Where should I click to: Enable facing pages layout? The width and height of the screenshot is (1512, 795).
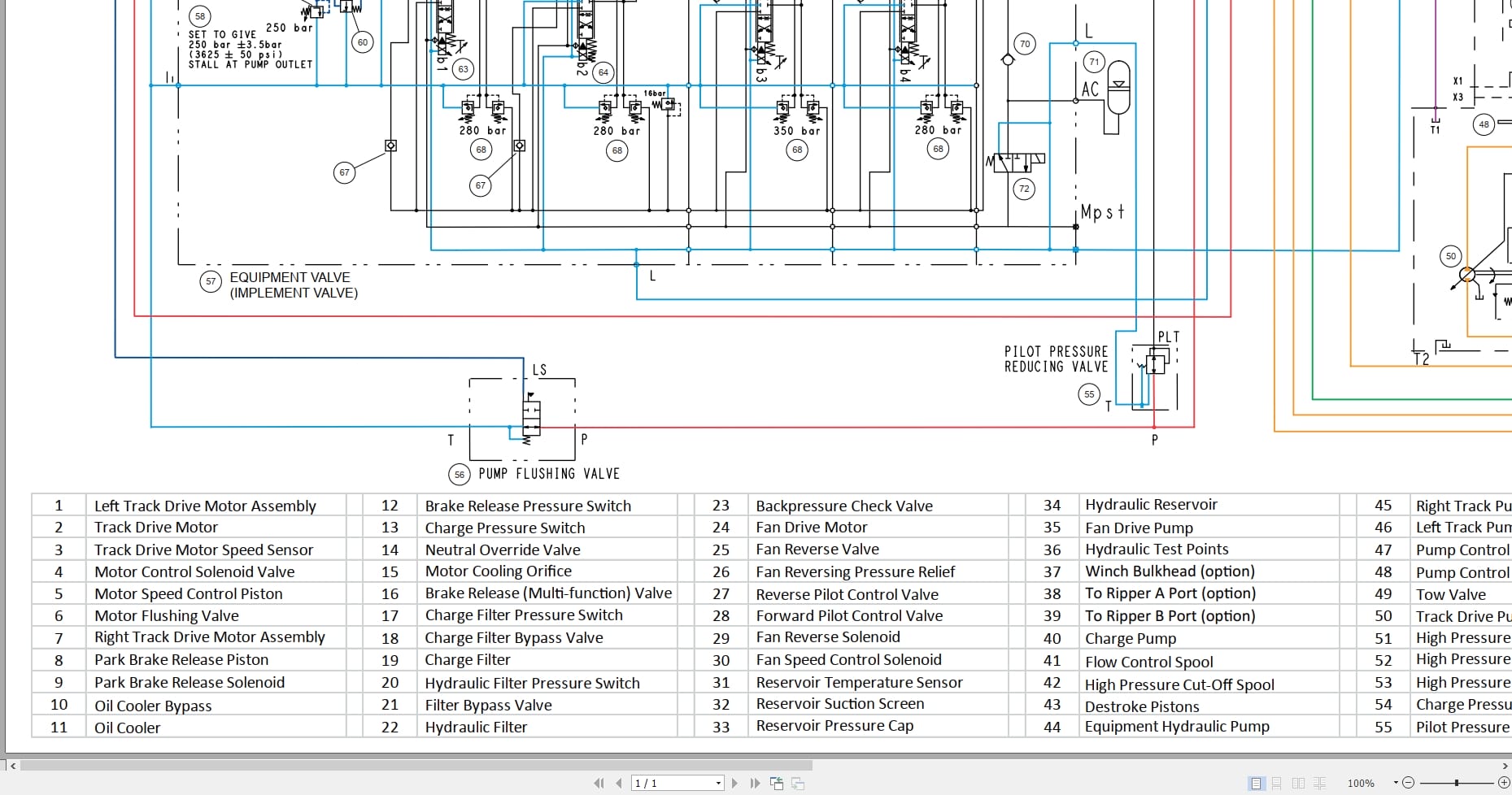pyautogui.click(x=1297, y=783)
